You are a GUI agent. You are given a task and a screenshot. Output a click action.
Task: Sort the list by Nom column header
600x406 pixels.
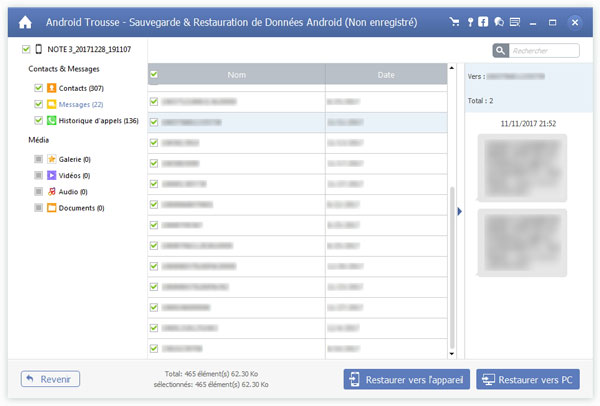[x=236, y=74]
